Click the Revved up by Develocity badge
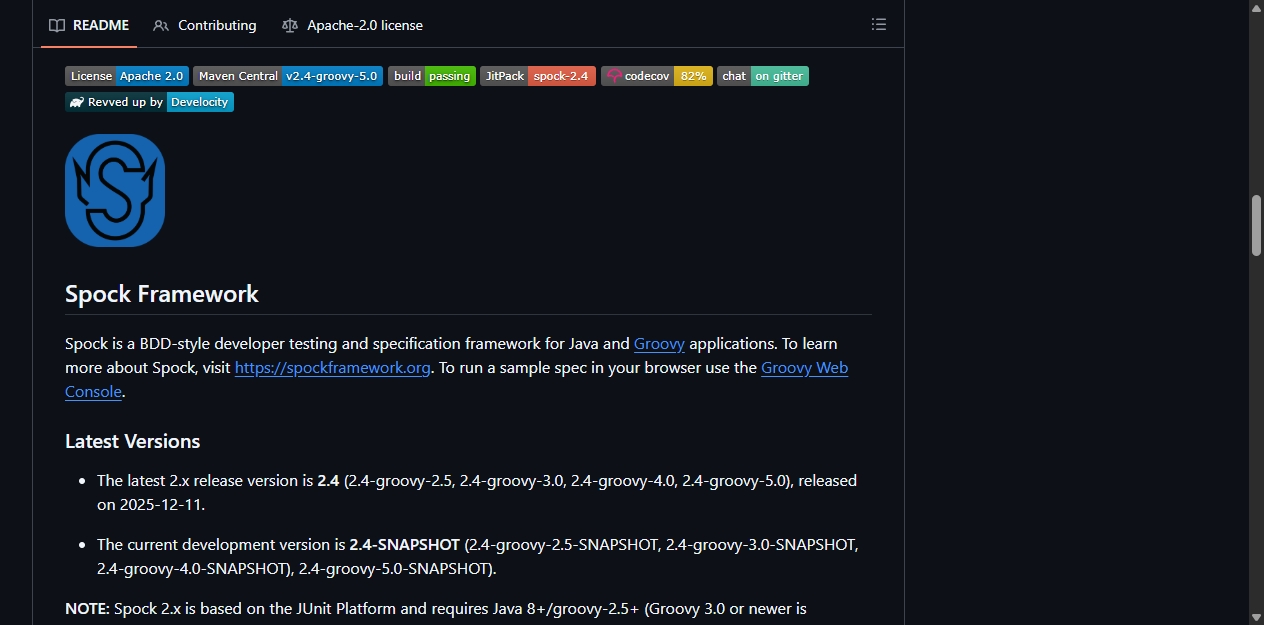1264x625 pixels. tap(149, 102)
